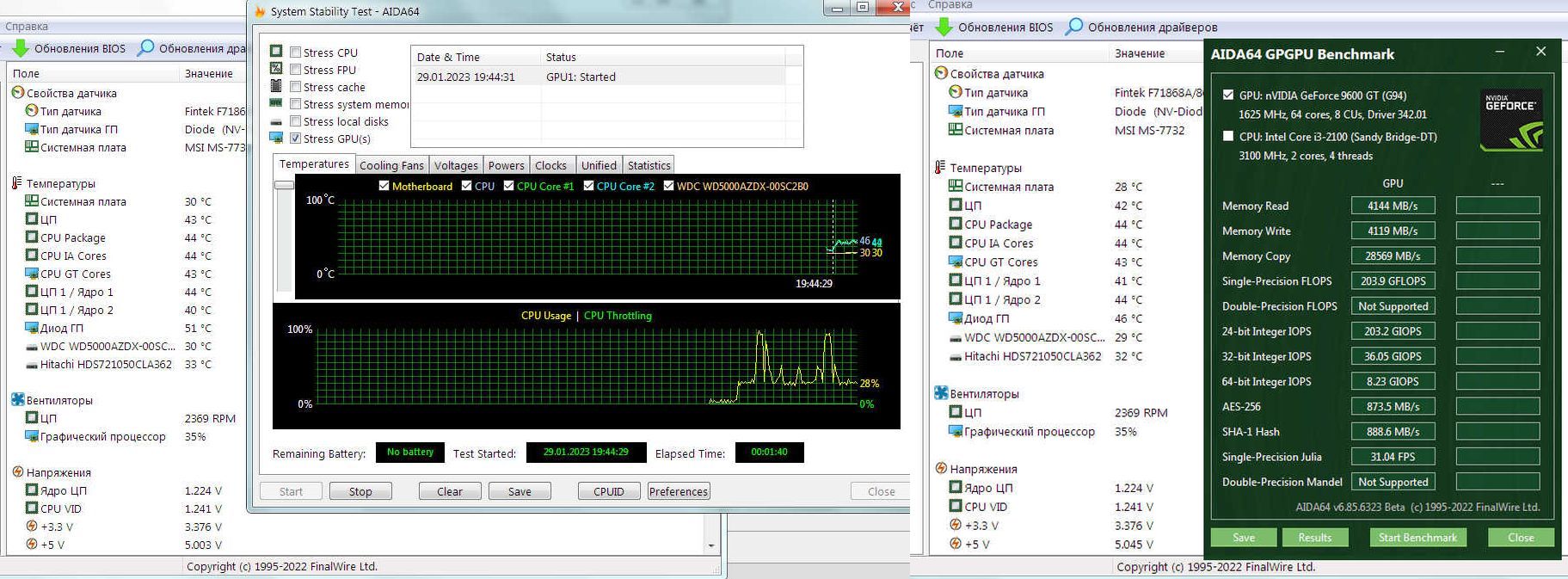Click Системная плата board icon under Температуры, right window
The width and height of the screenshot is (1568, 579).
pyautogui.click(x=955, y=186)
